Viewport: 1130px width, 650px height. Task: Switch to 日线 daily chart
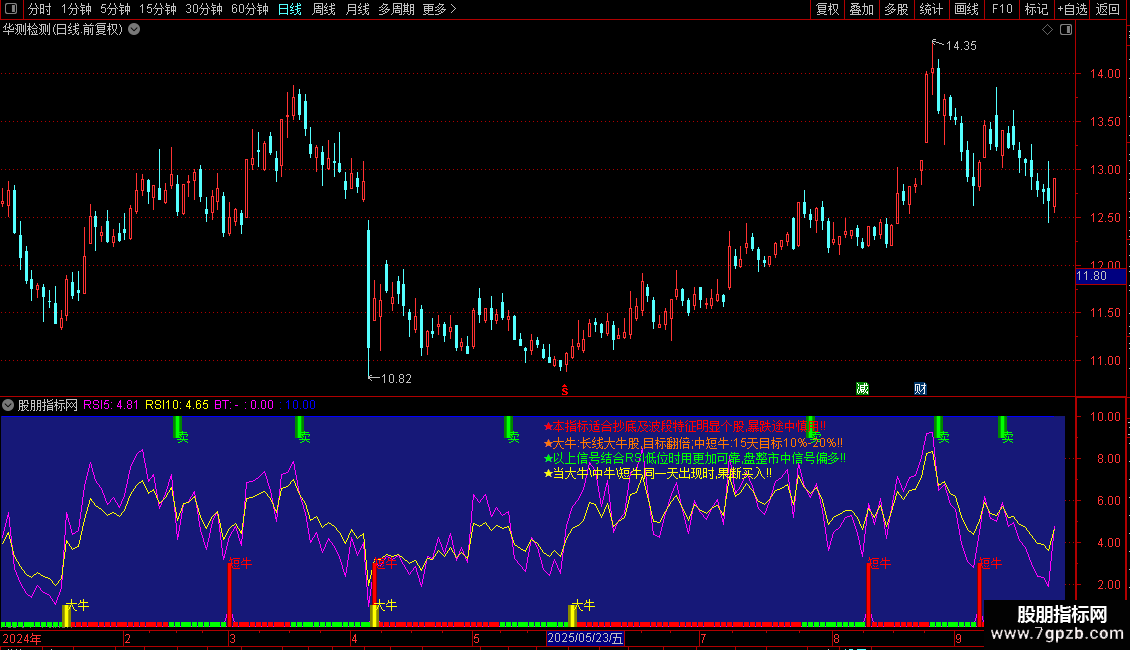tap(290, 9)
